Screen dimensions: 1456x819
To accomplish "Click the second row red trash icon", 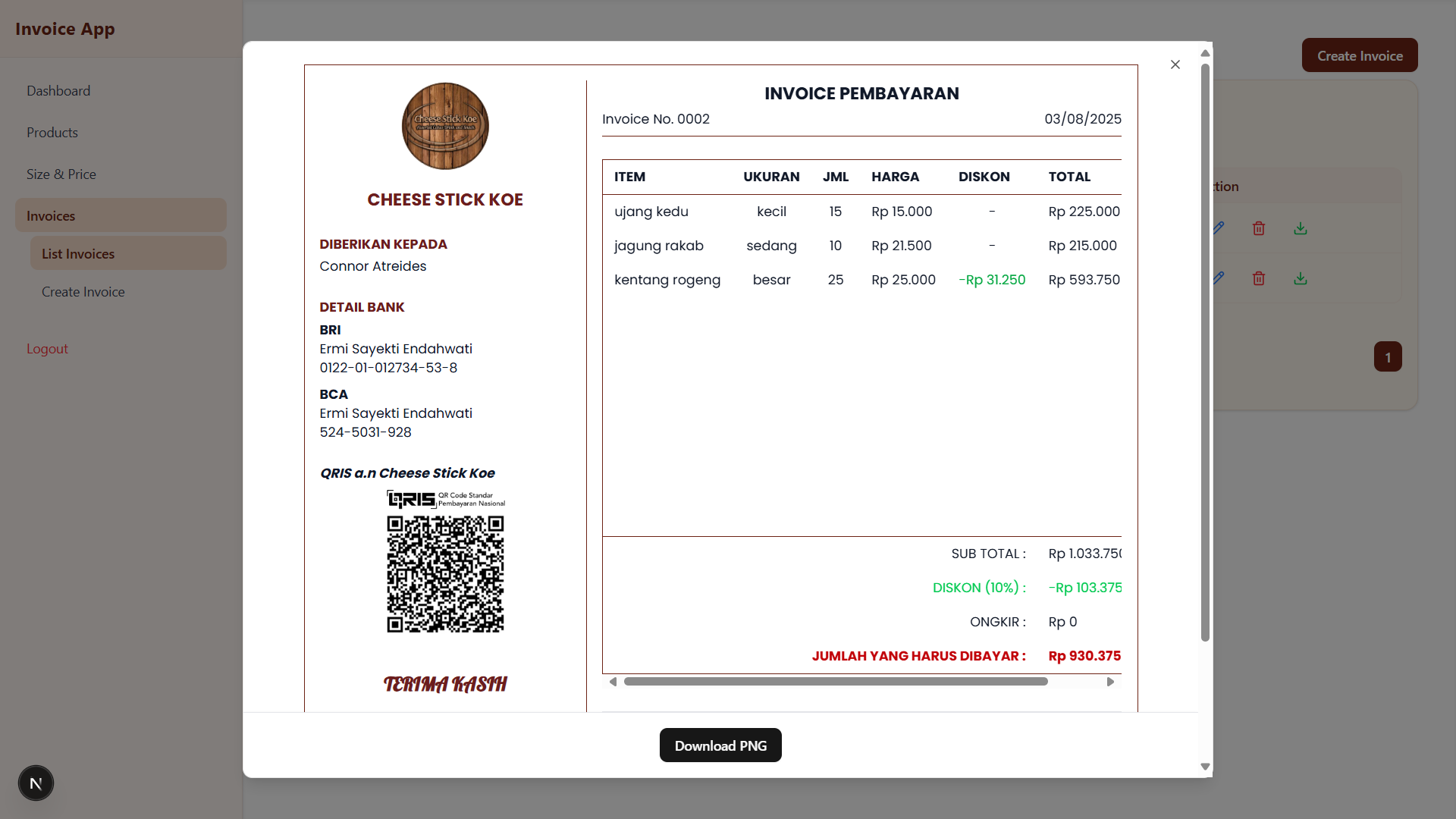I will [x=1258, y=278].
